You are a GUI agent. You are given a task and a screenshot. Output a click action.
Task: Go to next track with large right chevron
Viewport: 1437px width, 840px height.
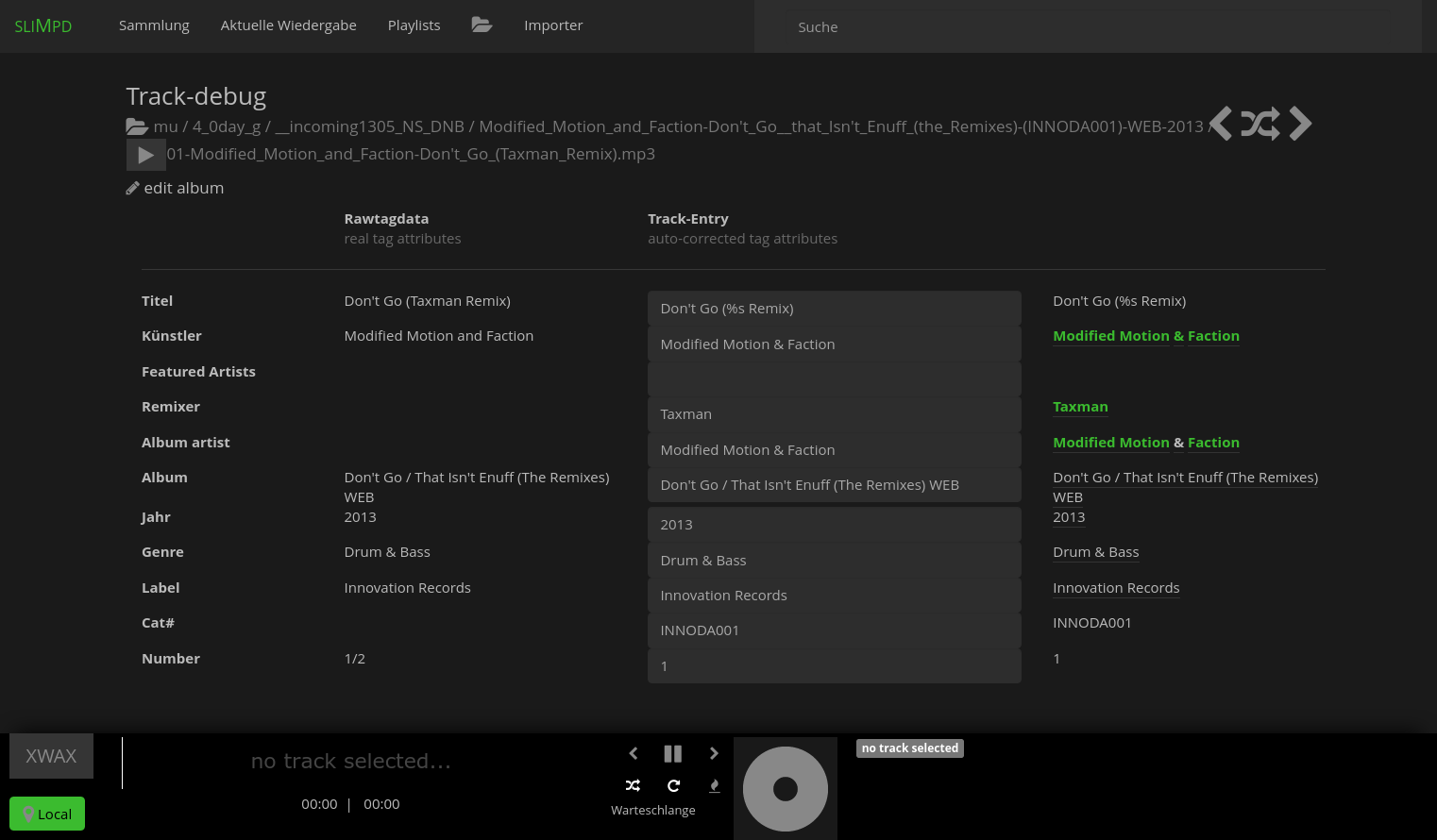1300,124
